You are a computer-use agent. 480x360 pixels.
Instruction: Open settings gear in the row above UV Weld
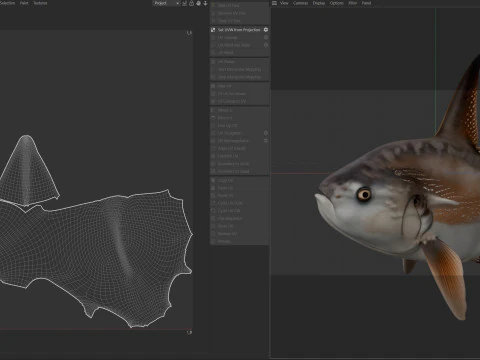[x=266, y=45]
